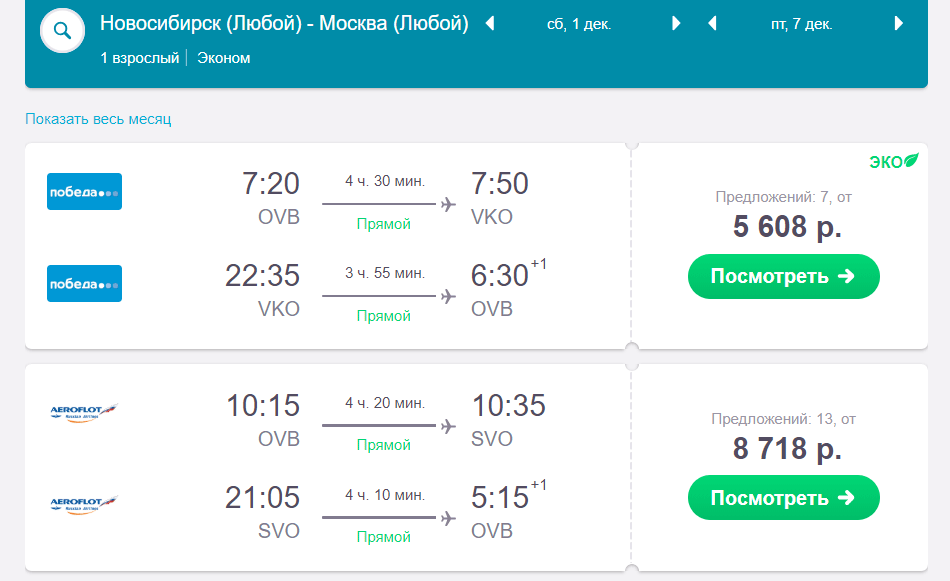The height and width of the screenshot is (581, 950).
Task: Click the Новосибирск - Москва route title
Action: point(284,23)
